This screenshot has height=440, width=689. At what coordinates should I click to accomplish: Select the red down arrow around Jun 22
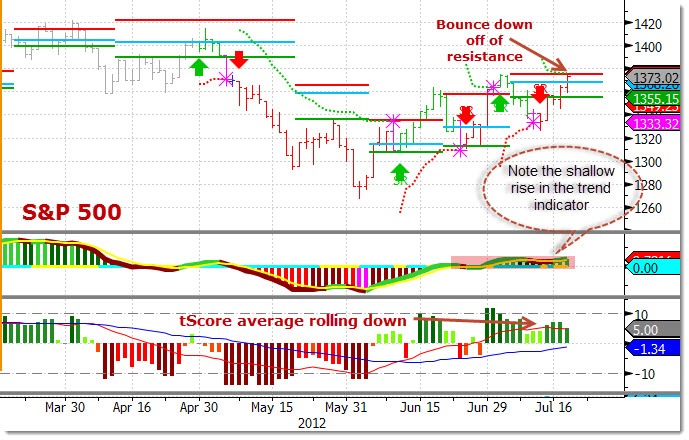[x=466, y=115]
